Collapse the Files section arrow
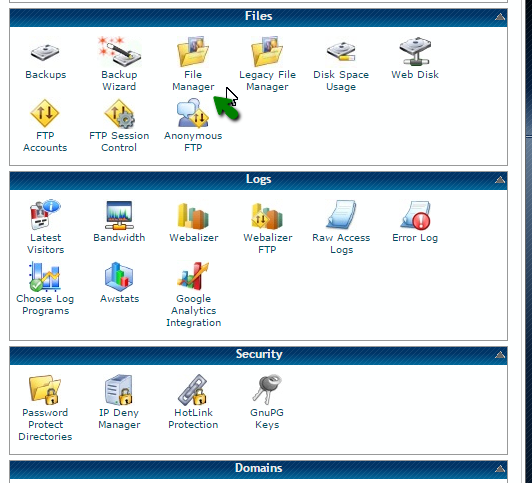532x483 pixels. [499, 17]
